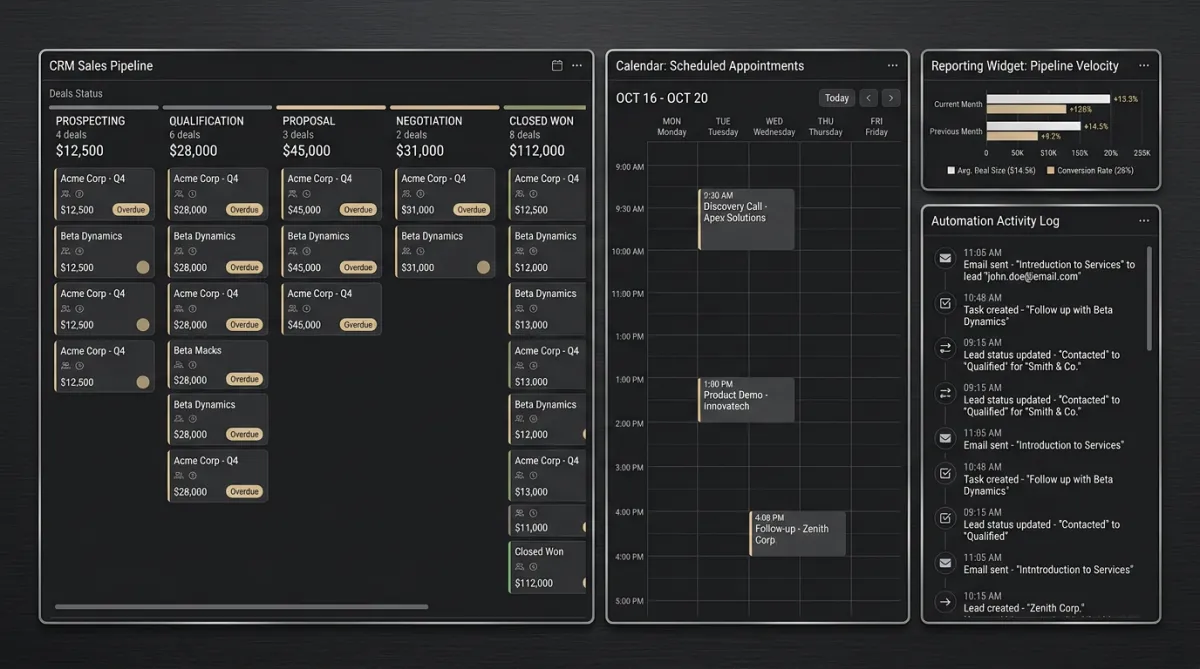Click the "OCT 16 - OCT 20" date range
The height and width of the screenshot is (669, 1200).
point(662,98)
